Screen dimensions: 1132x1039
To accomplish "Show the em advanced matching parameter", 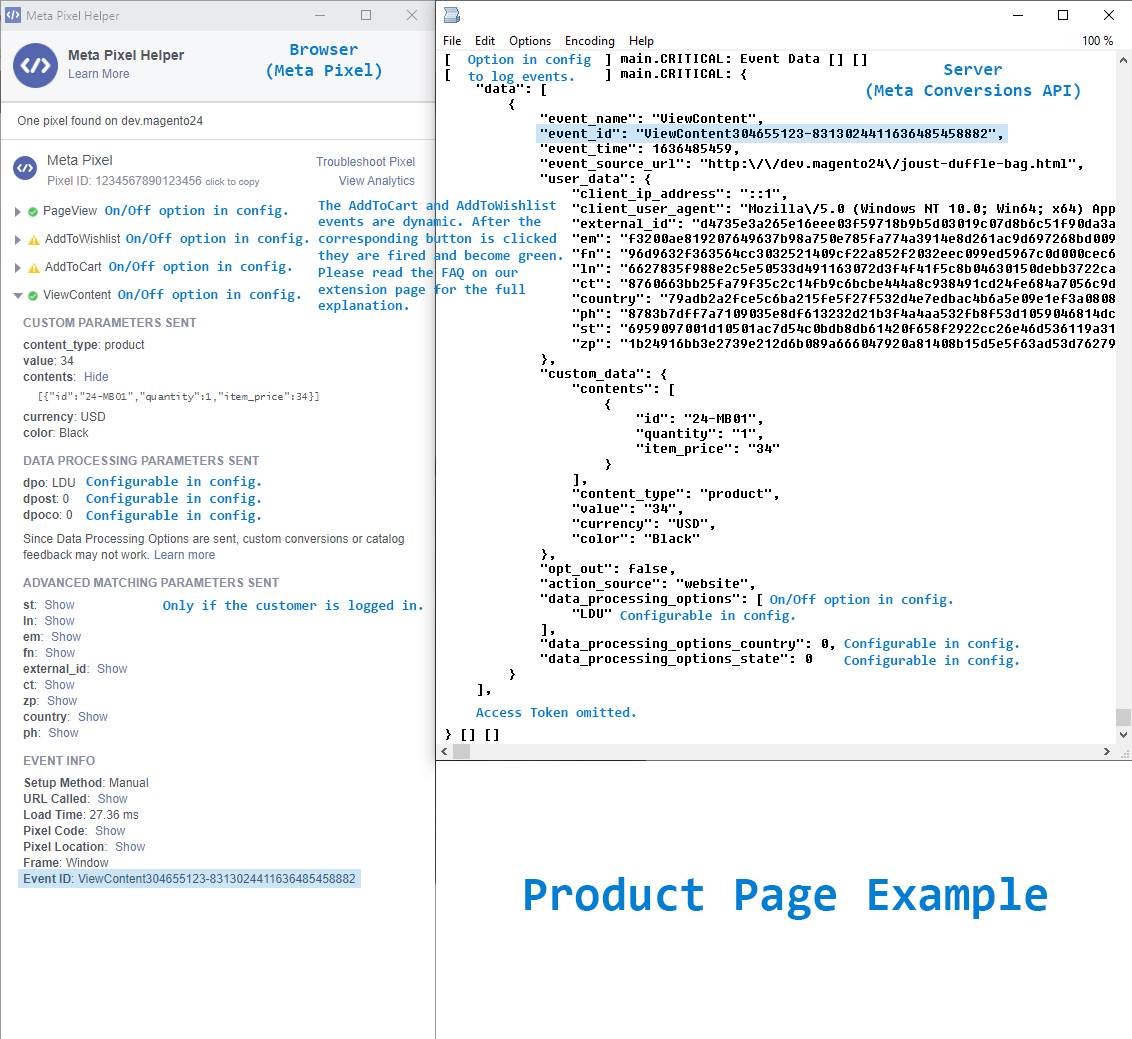I will click(x=65, y=636).
